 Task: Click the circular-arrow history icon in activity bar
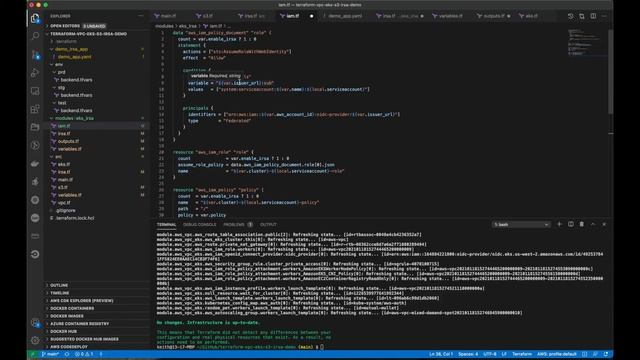click(x=35, y=254)
